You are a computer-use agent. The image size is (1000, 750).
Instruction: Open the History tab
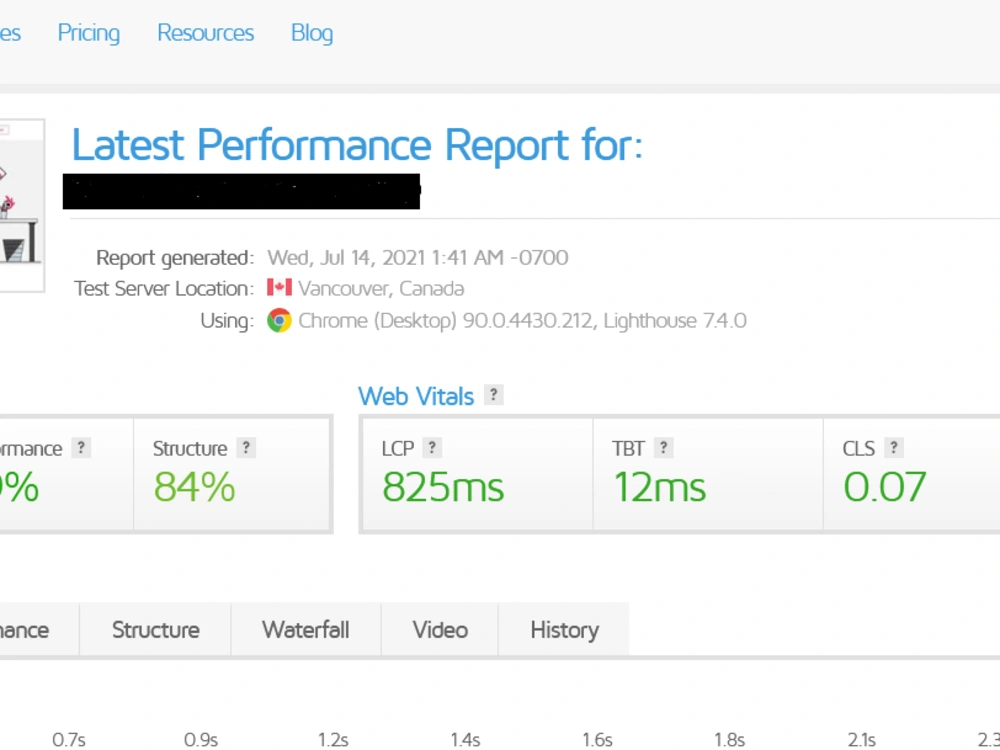pos(564,629)
